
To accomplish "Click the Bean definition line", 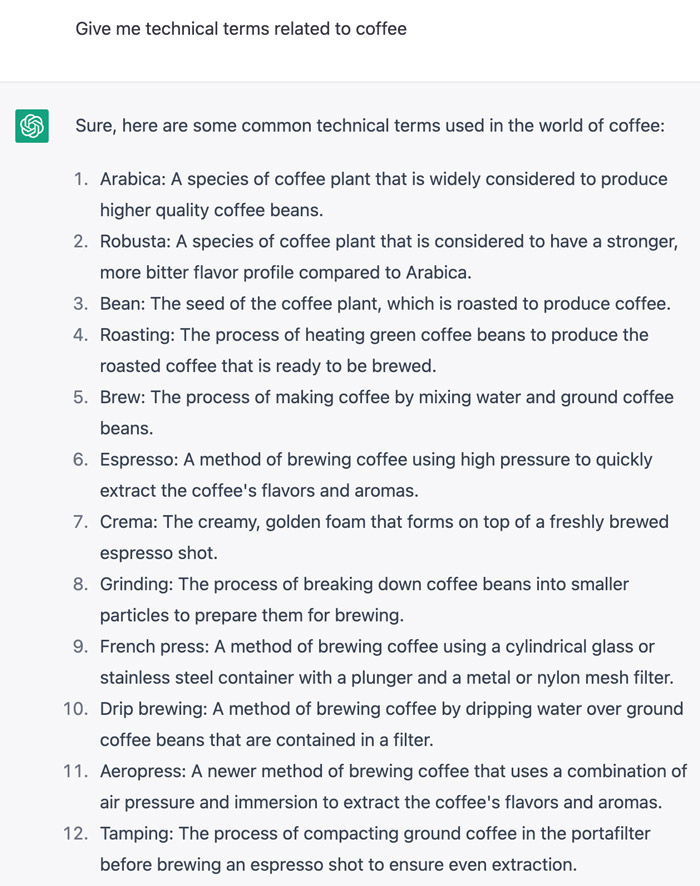I will pos(385,303).
